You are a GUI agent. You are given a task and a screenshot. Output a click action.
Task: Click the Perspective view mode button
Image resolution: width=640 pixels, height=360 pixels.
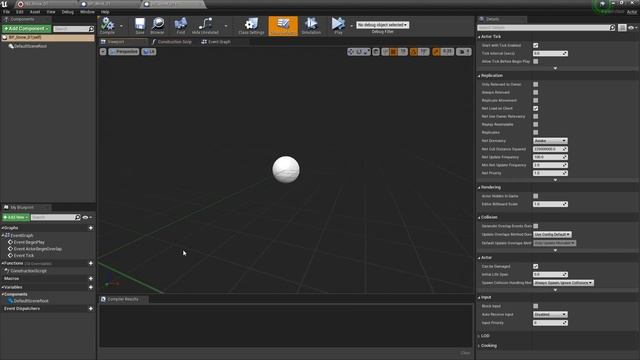[x=124, y=51]
